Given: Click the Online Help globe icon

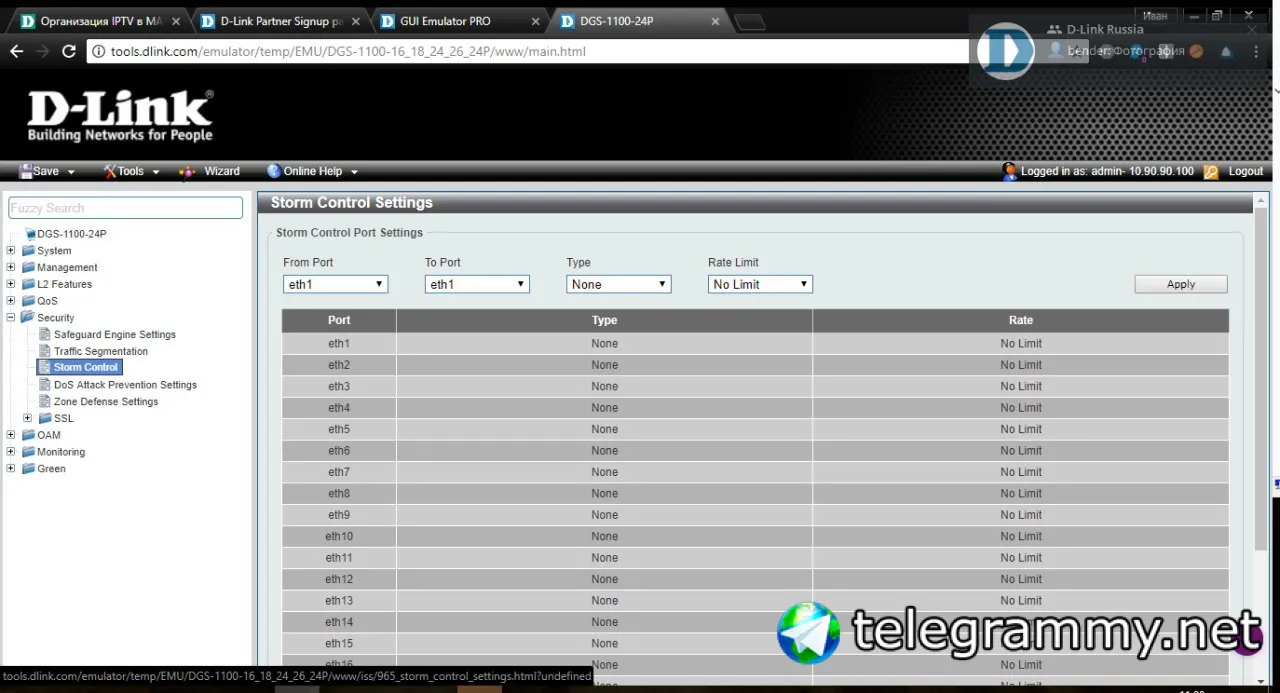Looking at the screenshot, I should [x=274, y=171].
